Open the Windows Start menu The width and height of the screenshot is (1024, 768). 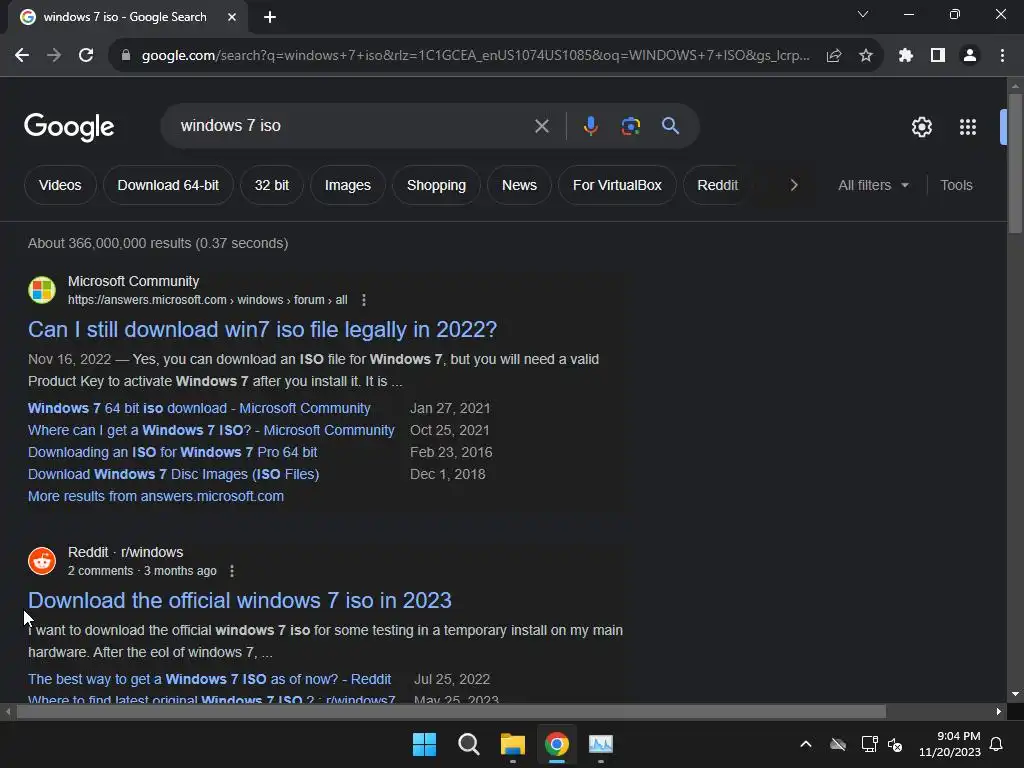424,744
